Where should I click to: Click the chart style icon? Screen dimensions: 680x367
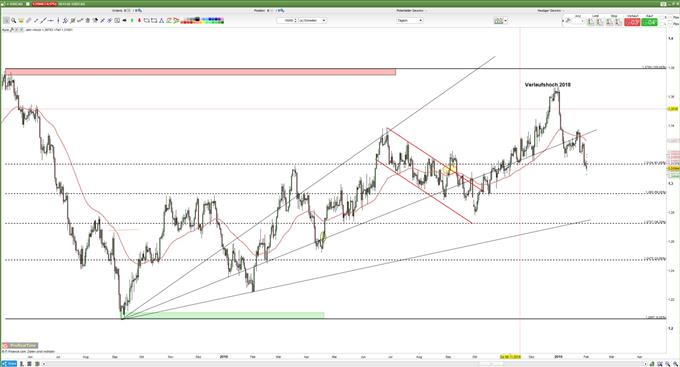[x=499, y=21]
